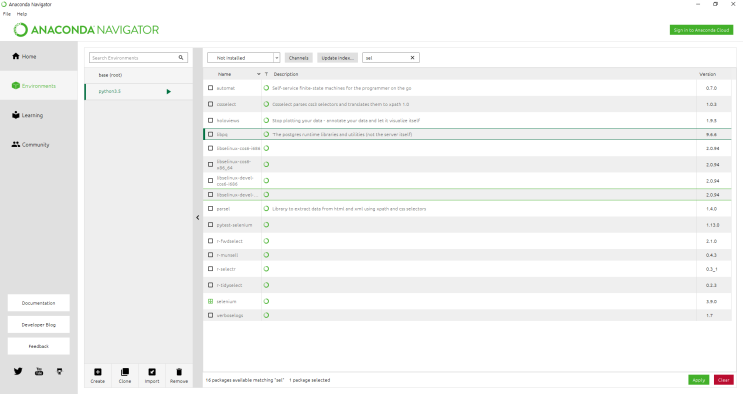Tick the libpq package checkbox
Image resolution: width=743 pixels, height=394 pixels.
pyautogui.click(x=210, y=134)
